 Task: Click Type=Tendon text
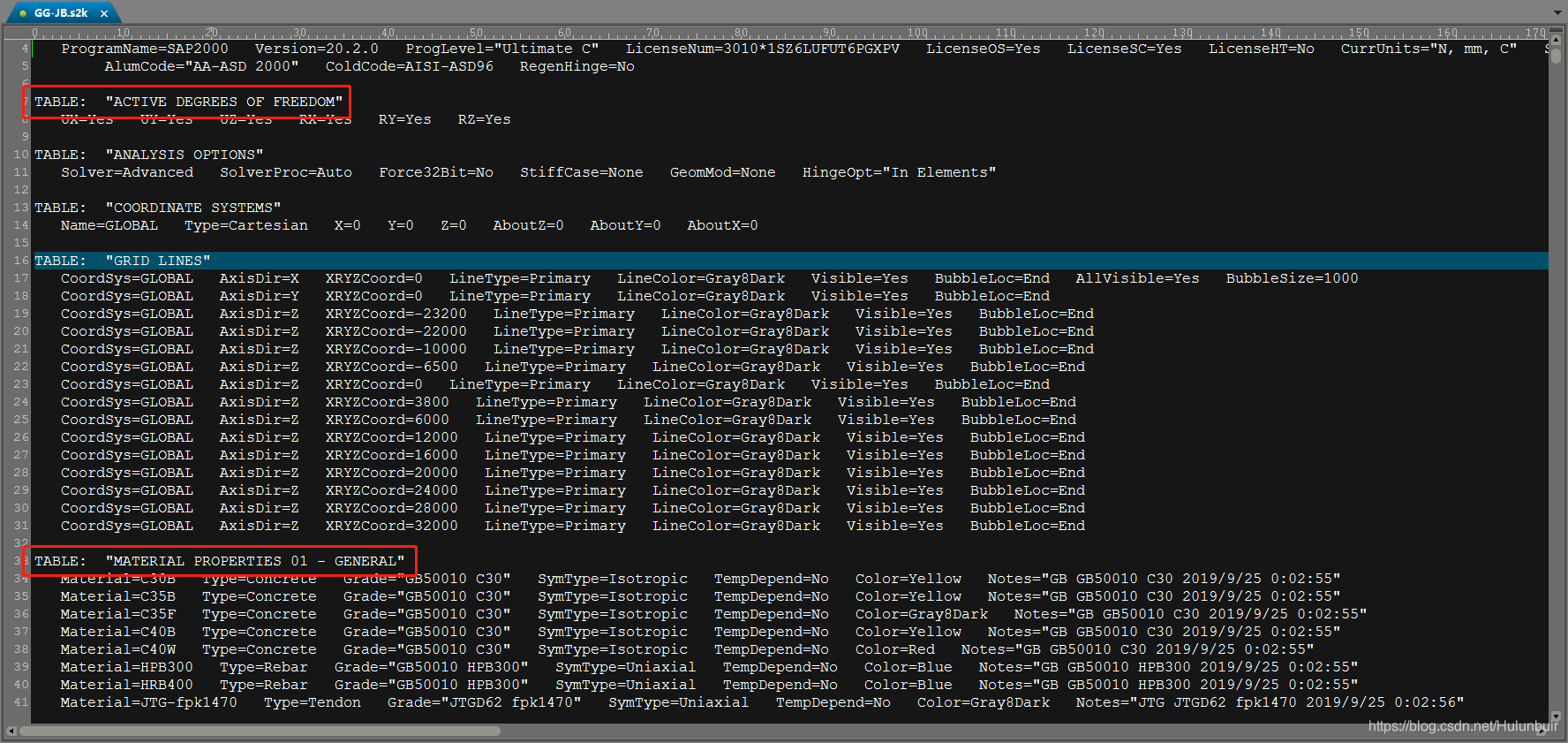pyautogui.click(x=313, y=702)
